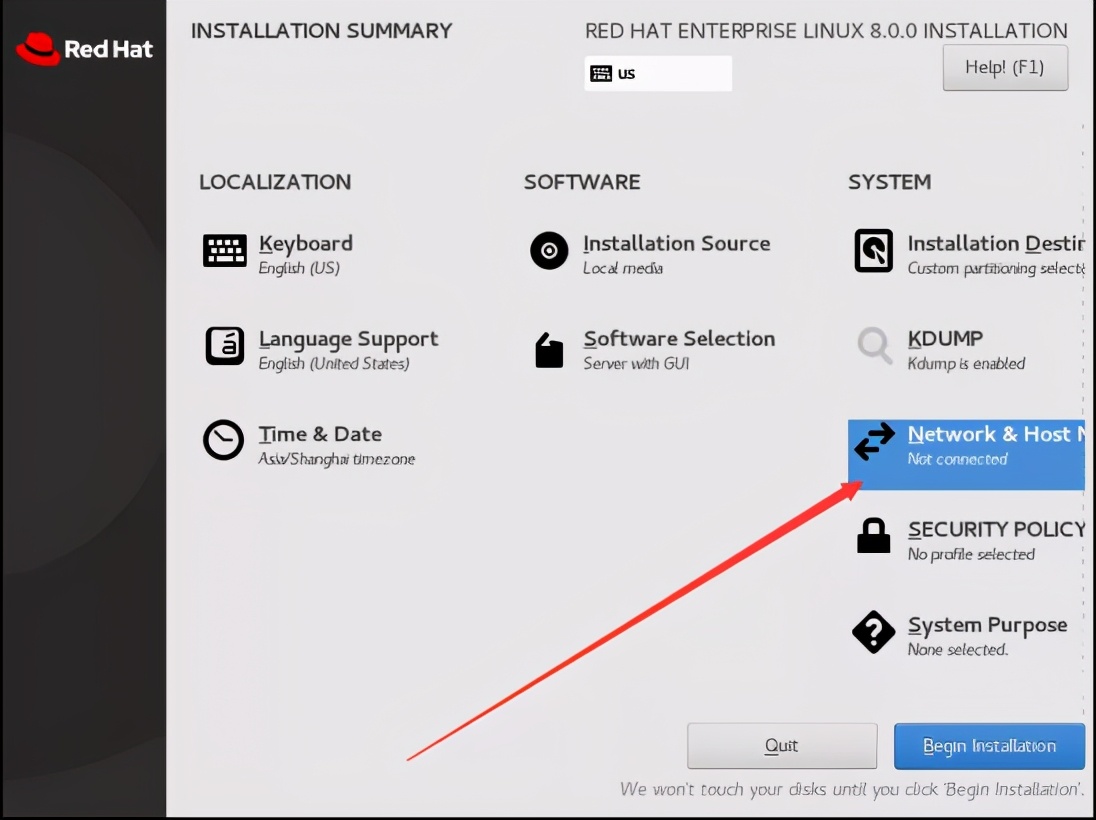Click the System Purpose question mark icon
The width and height of the screenshot is (1096, 820).
(874, 632)
